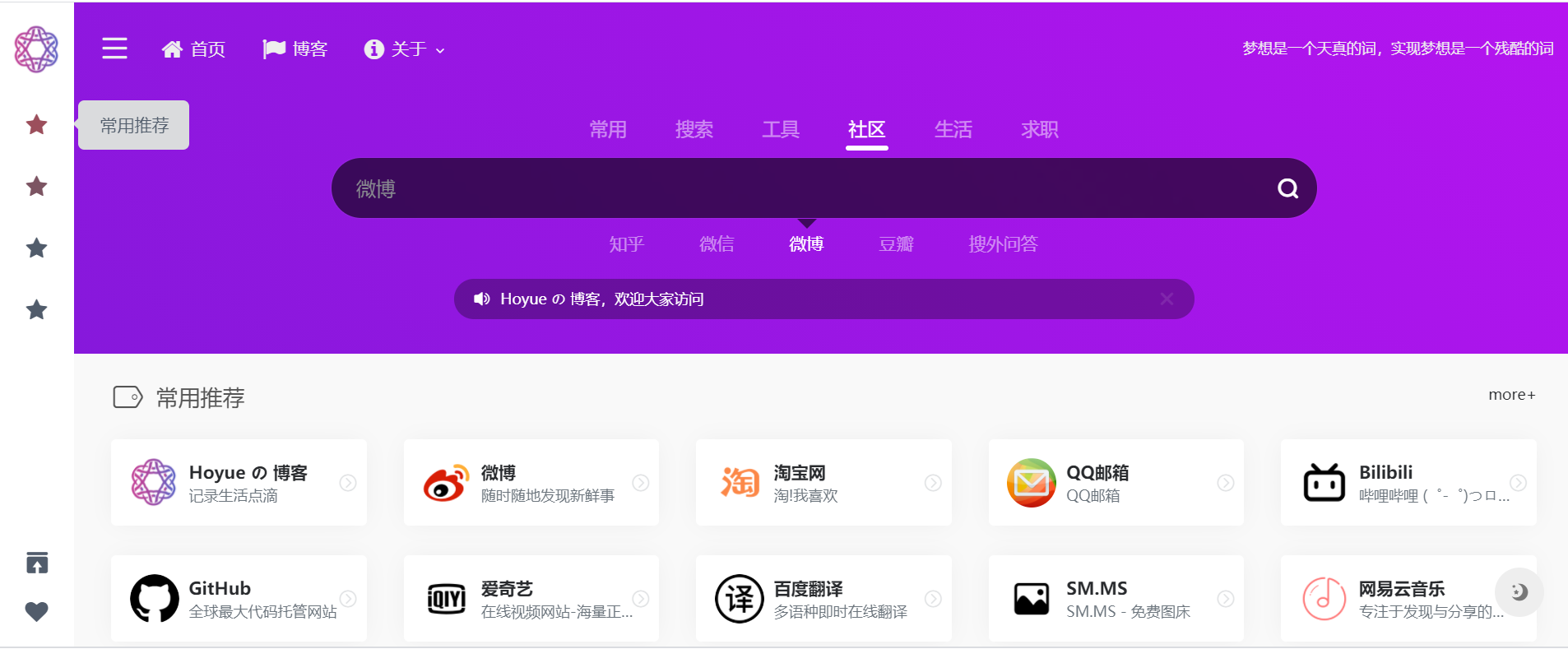Select 豆瓣 as the search engine
1568x649 pixels.
coord(896,243)
